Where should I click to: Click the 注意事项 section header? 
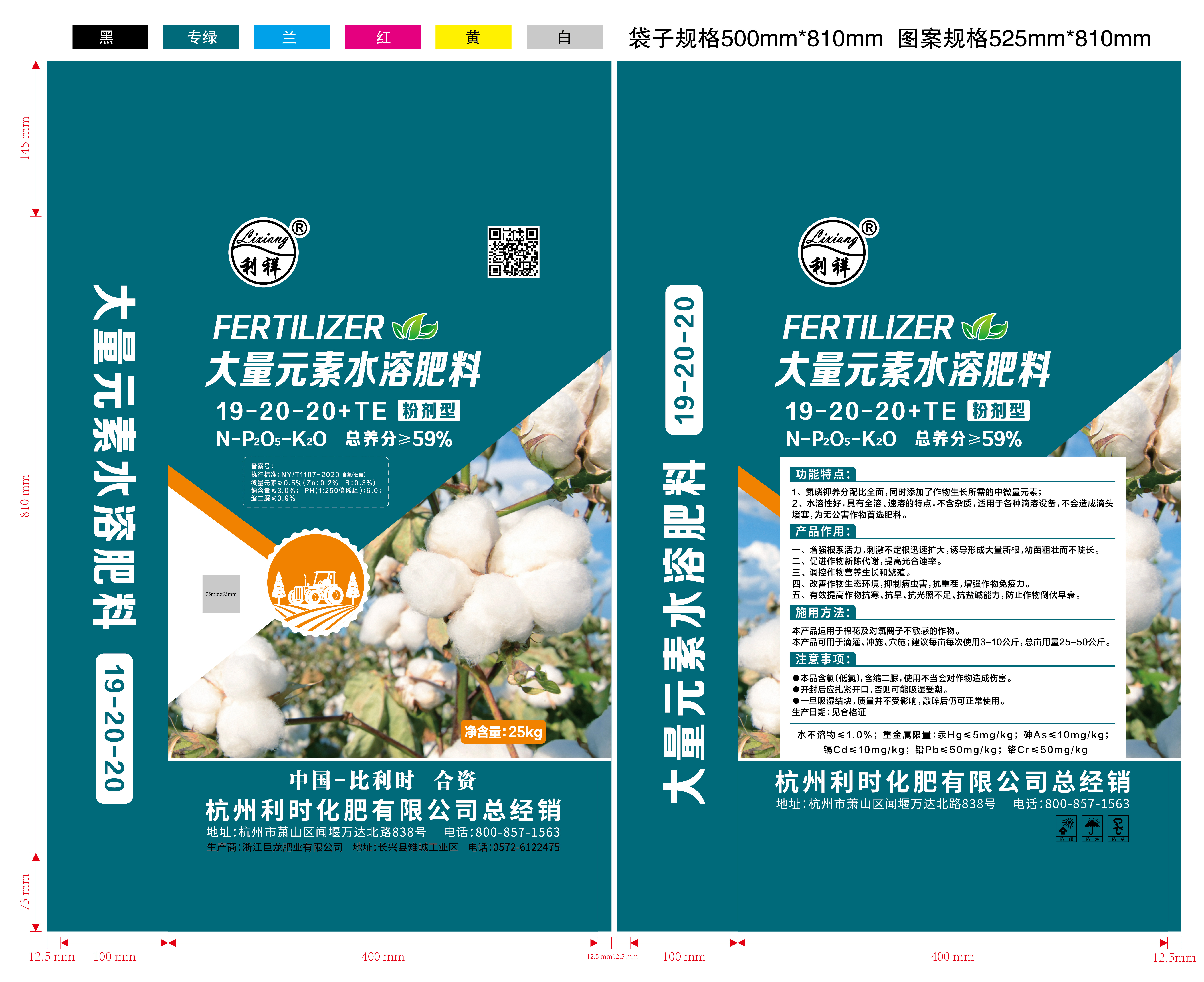(x=823, y=659)
